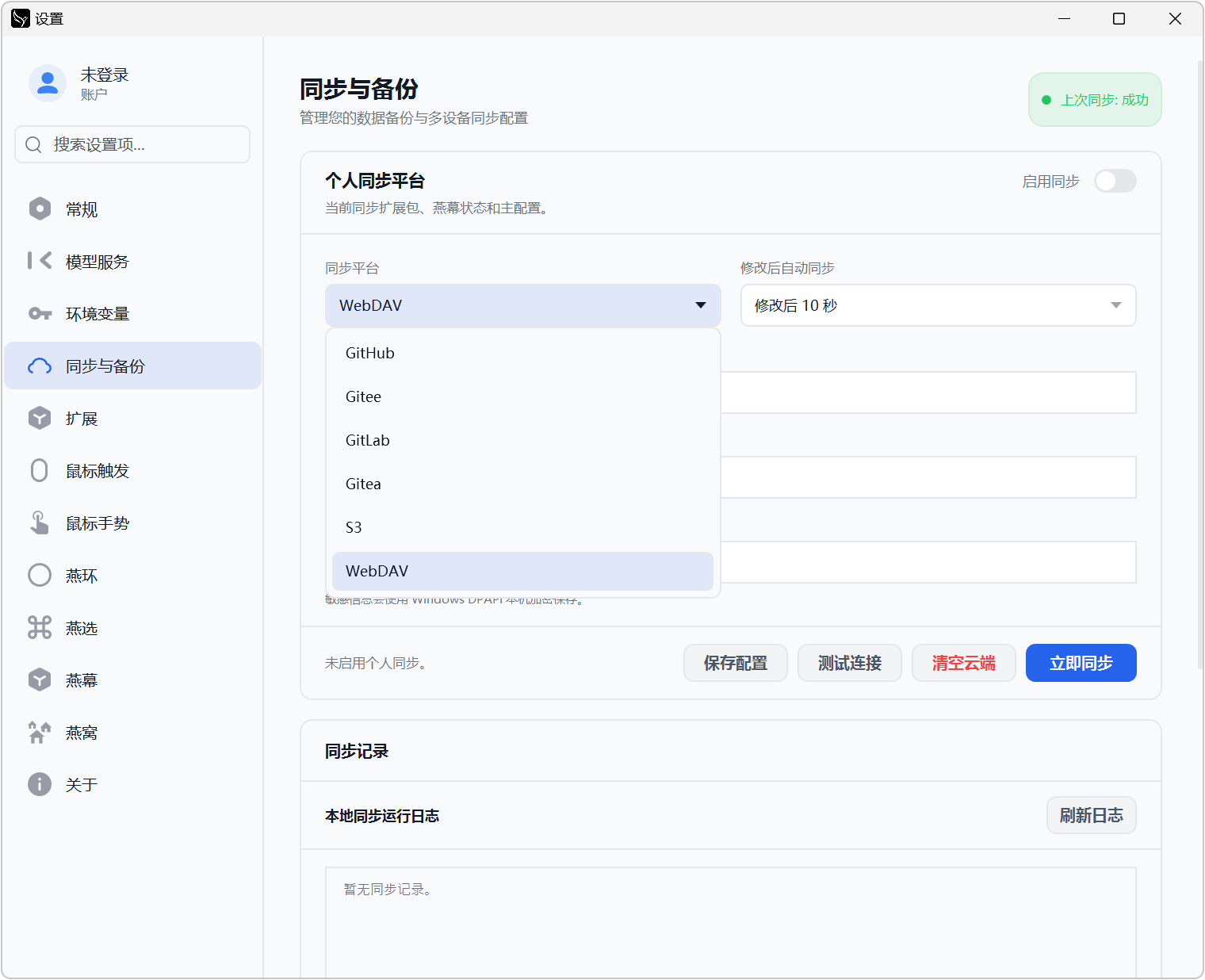The width and height of the screenshot is (1205, 980).
Task: Click the 同步与备份 cloud icon
Action: pos(40,366)
